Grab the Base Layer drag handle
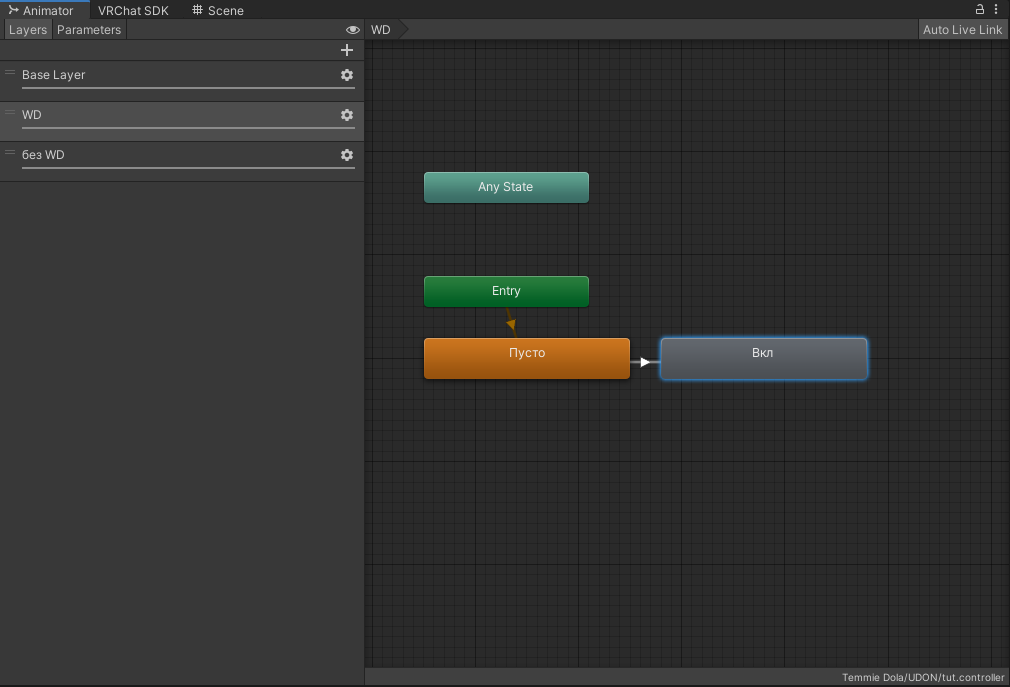 coord(10,73)
